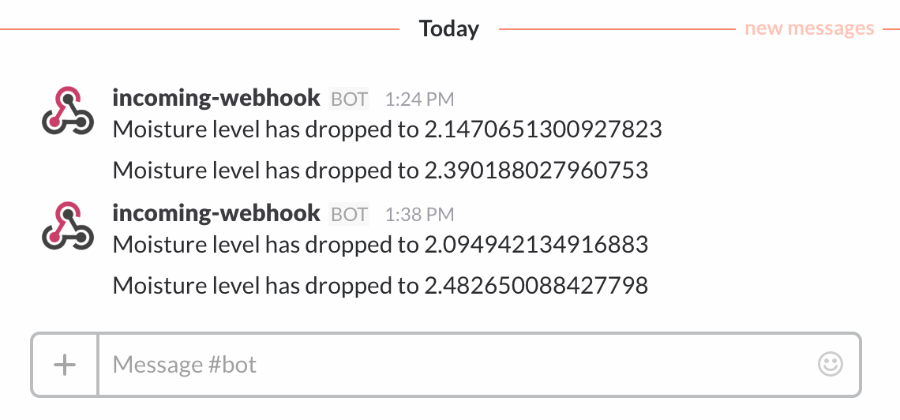Click the number 2.094942134916883 in the message
This screenshot has height=420, width=900.
coord(536,244)
